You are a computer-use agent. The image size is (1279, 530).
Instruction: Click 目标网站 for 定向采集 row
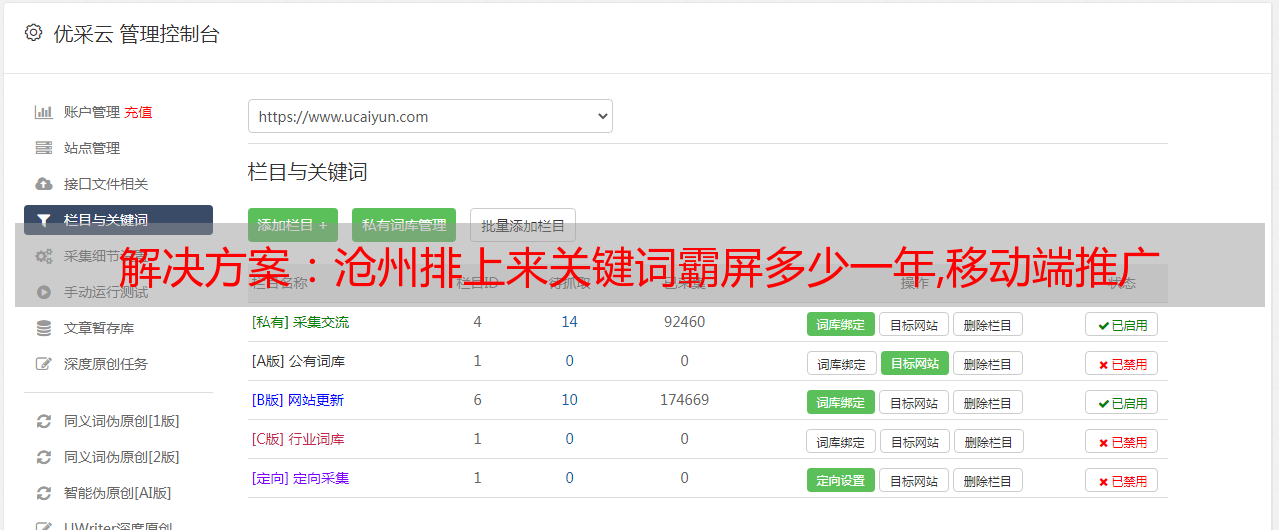point(914,480)
